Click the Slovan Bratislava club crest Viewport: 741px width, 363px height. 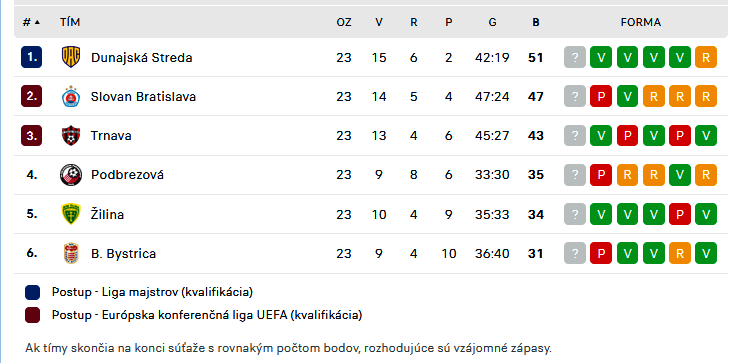click(71, 96)
